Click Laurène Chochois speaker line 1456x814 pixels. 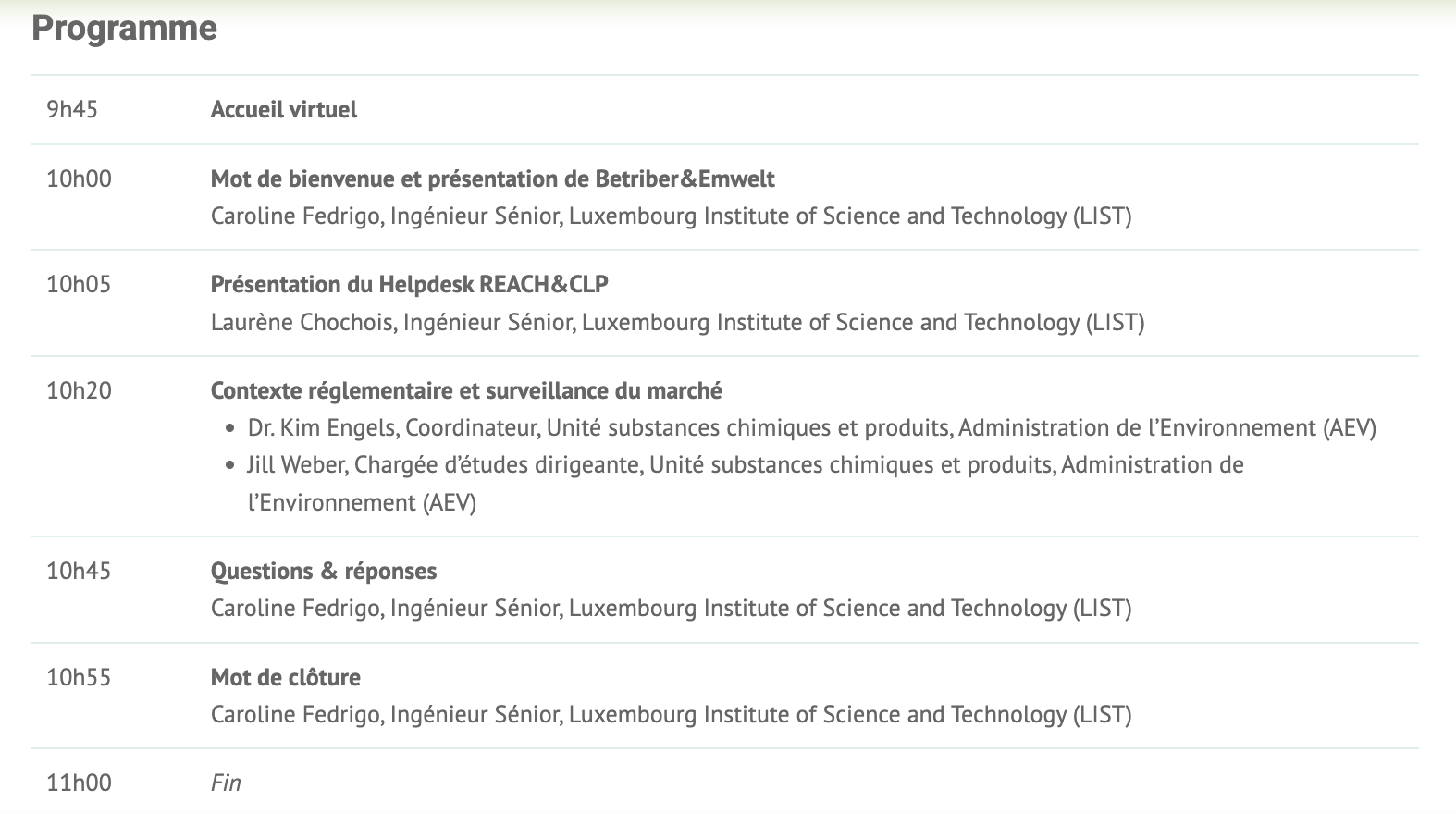click(677, 322)
